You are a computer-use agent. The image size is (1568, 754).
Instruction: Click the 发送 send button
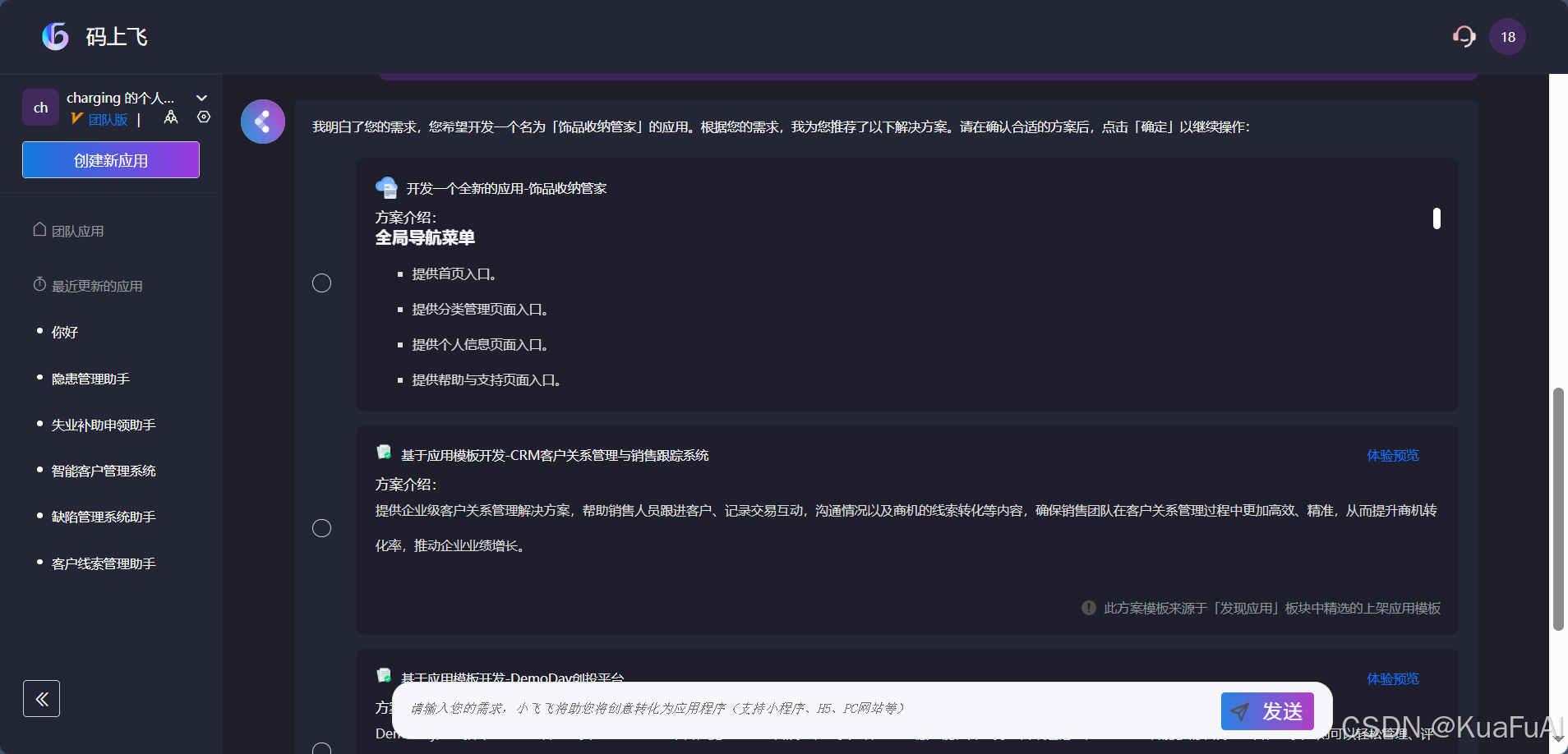point(1267,711)
